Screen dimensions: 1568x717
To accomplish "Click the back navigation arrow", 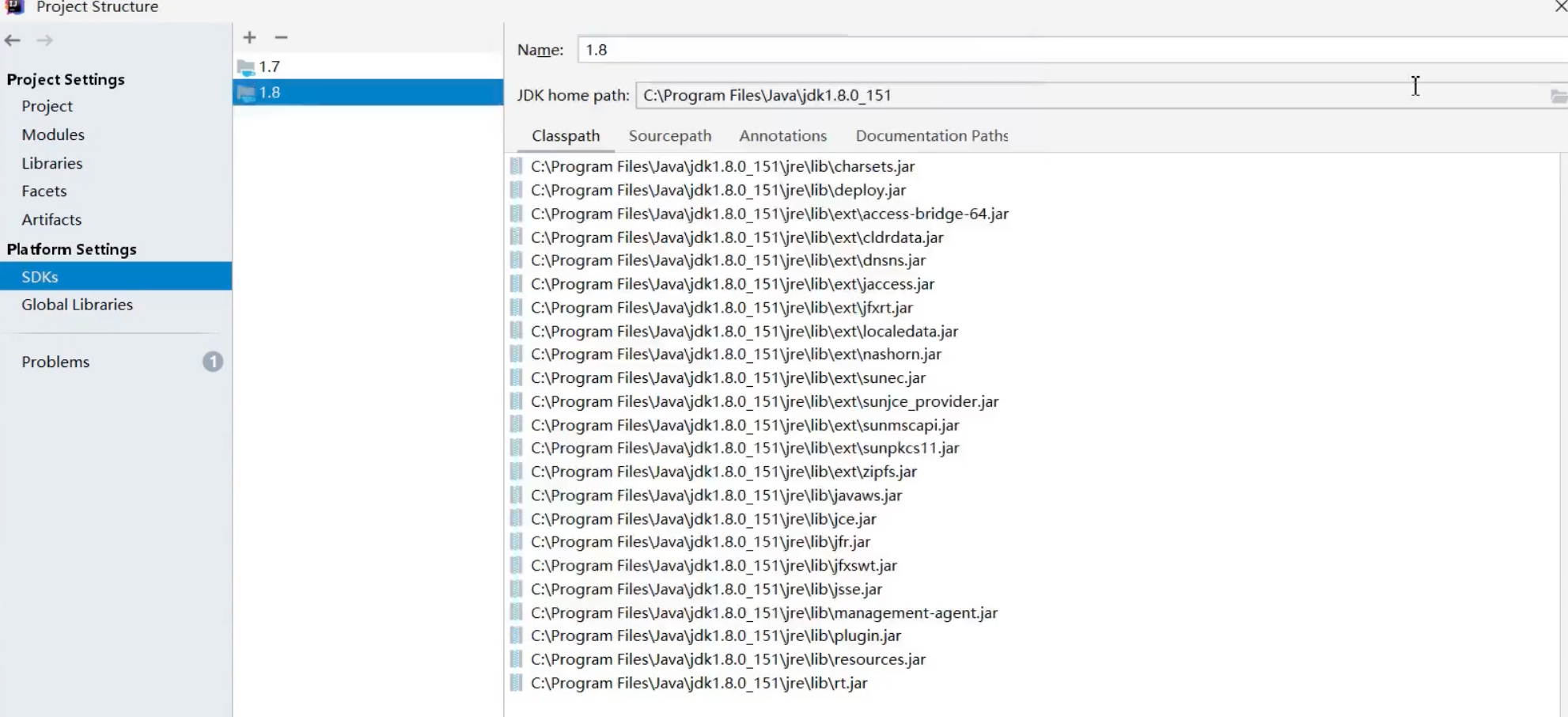I will point(13,40).
